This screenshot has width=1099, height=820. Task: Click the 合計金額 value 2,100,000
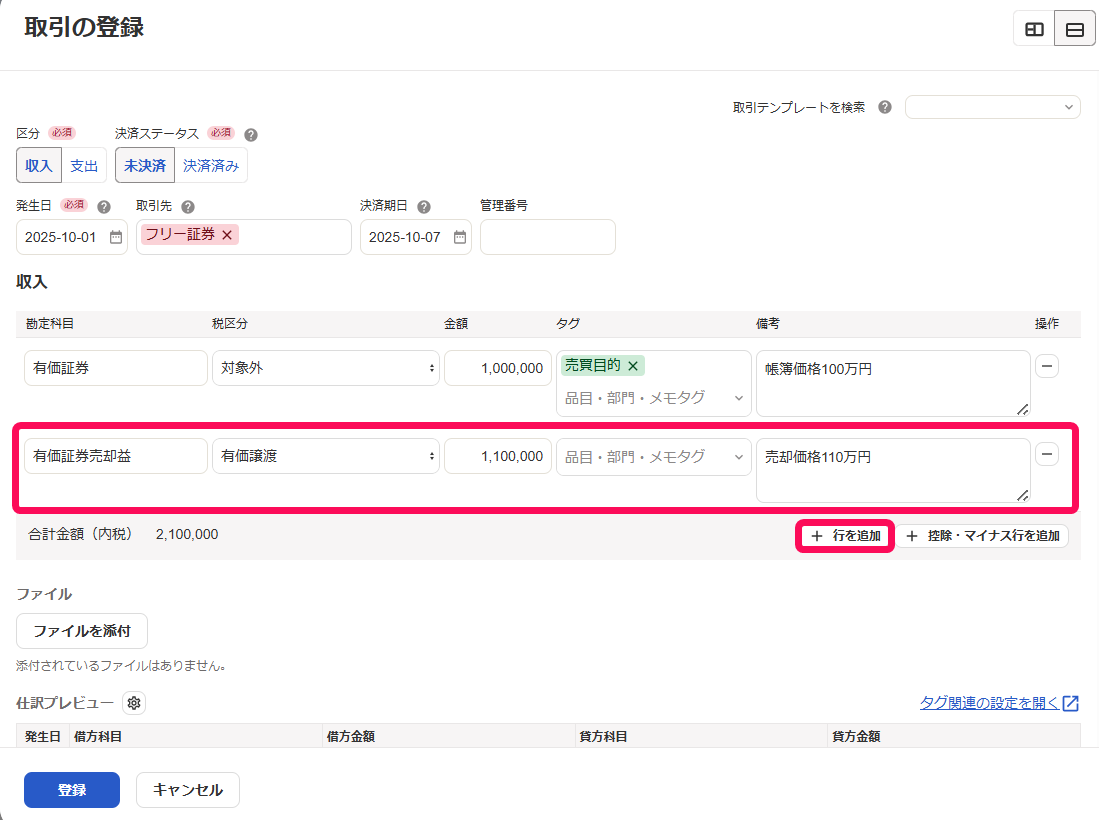tap(186, 535)
